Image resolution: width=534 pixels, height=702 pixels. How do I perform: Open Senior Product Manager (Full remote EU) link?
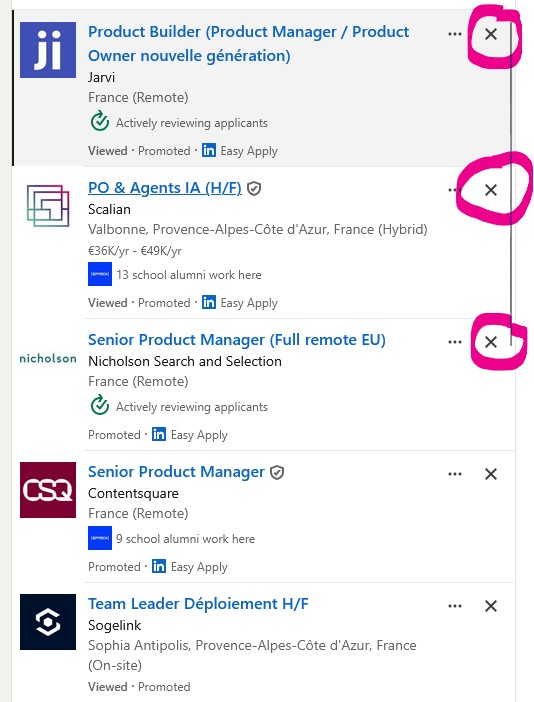click(237, 340)
